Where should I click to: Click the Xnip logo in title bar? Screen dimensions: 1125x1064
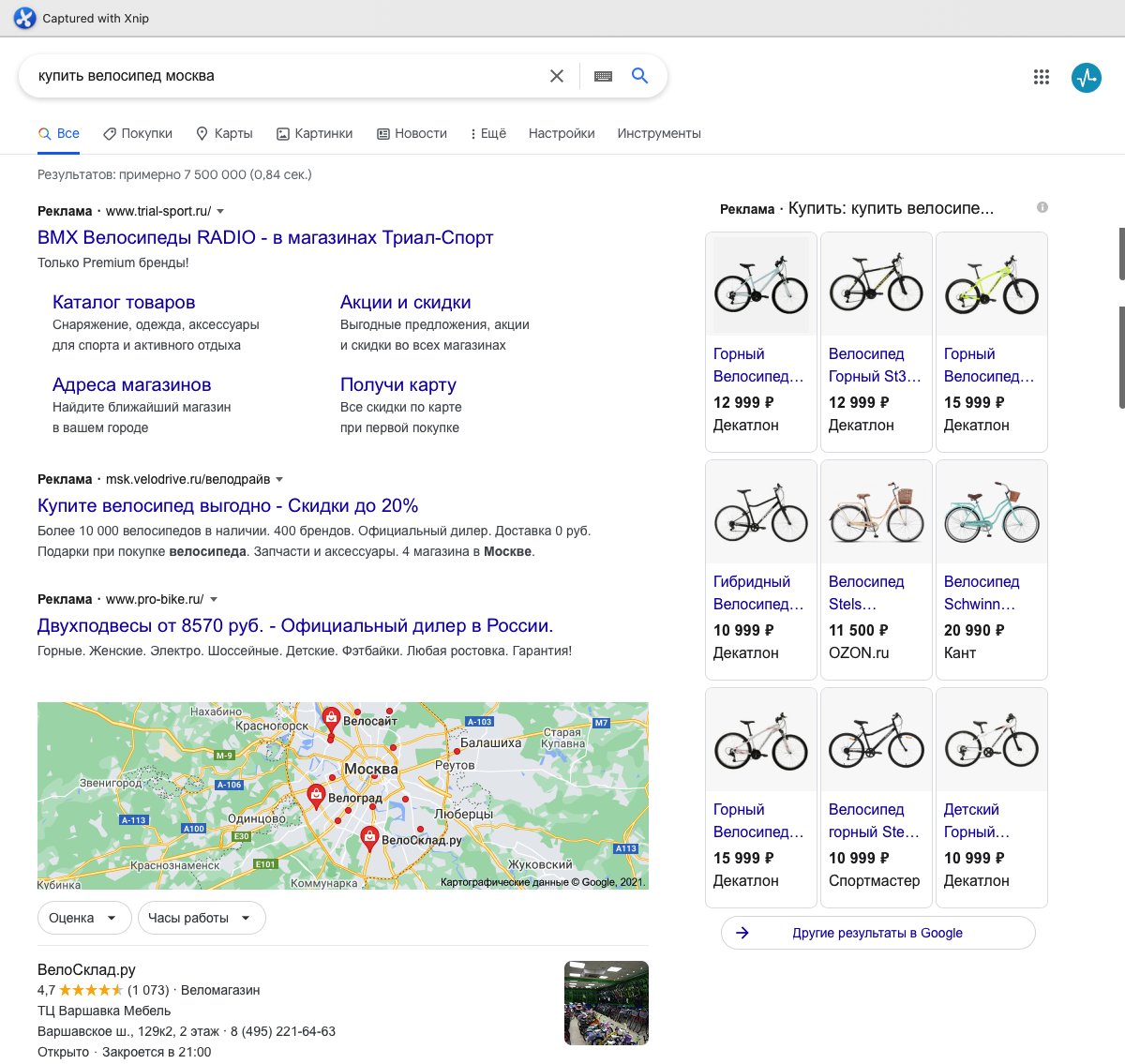click(24, 18)
